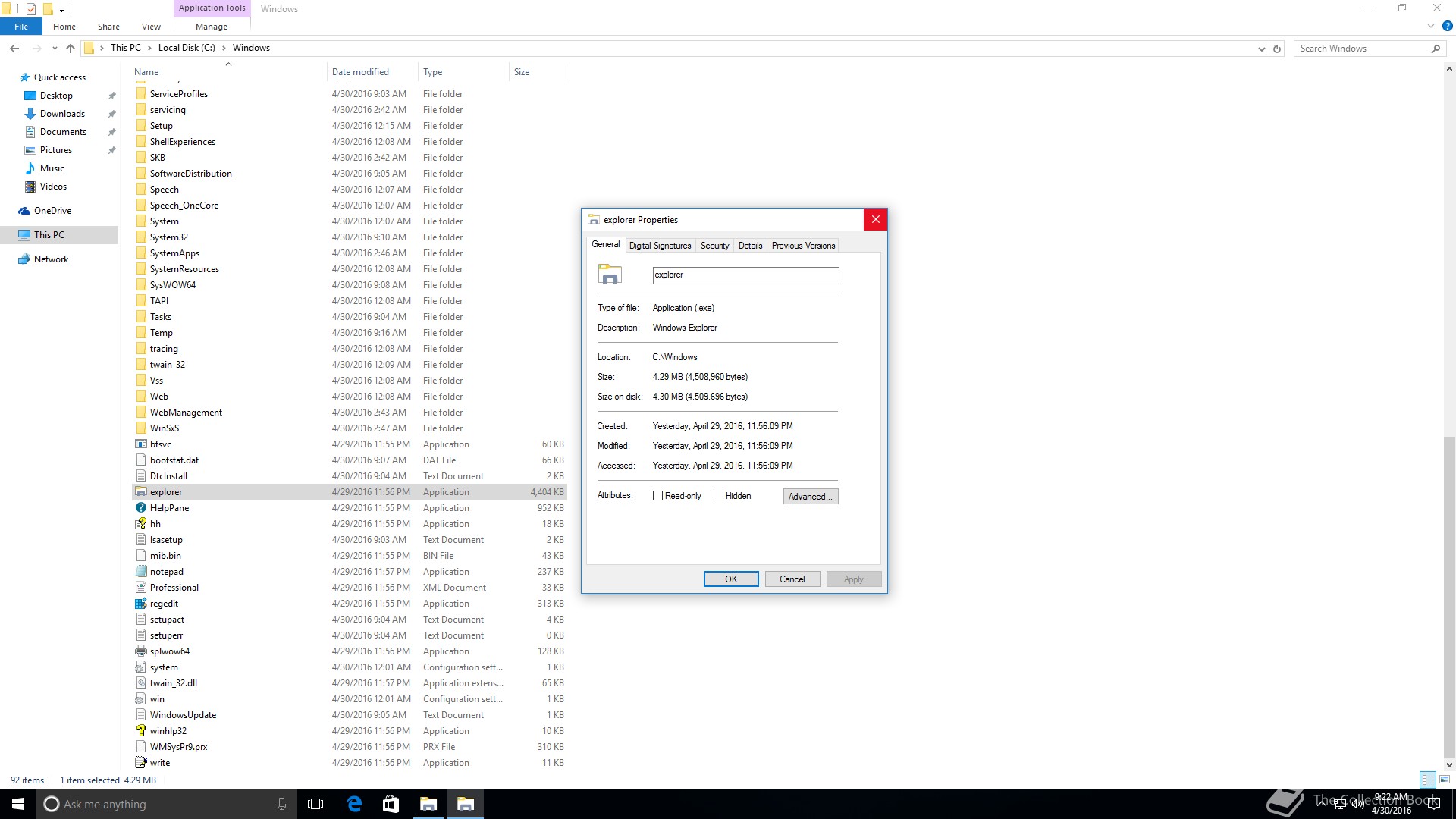1456x819 pixels.
Task: Launch Microsoft Edge from taskbar
Action: [354, 804]
